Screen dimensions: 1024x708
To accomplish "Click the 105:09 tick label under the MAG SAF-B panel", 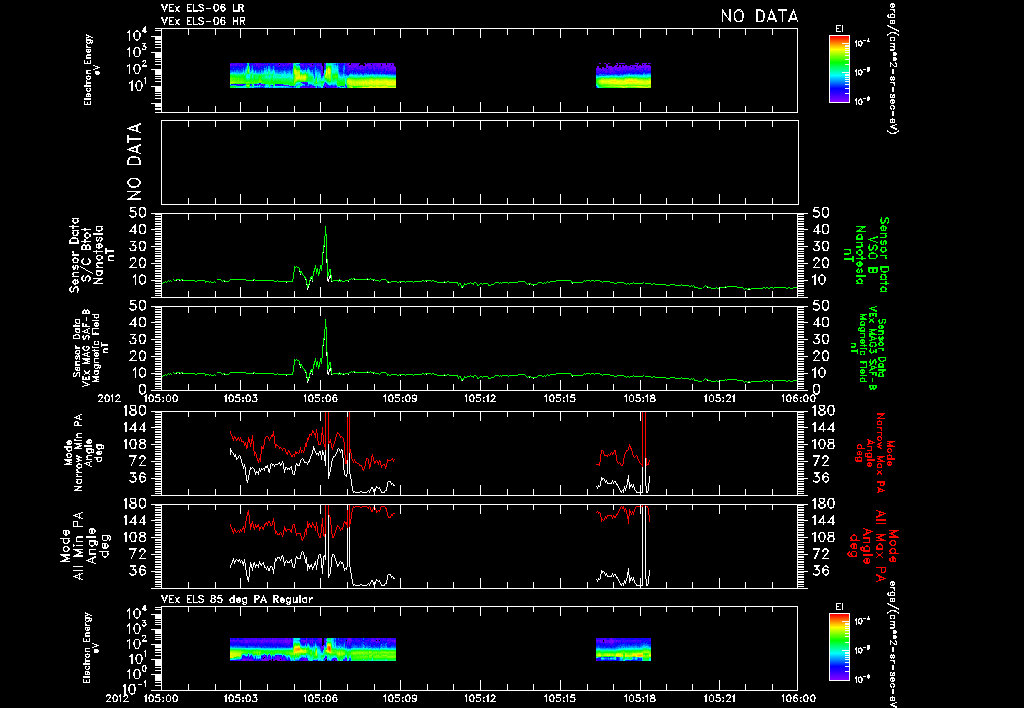I will pos(400,398).
